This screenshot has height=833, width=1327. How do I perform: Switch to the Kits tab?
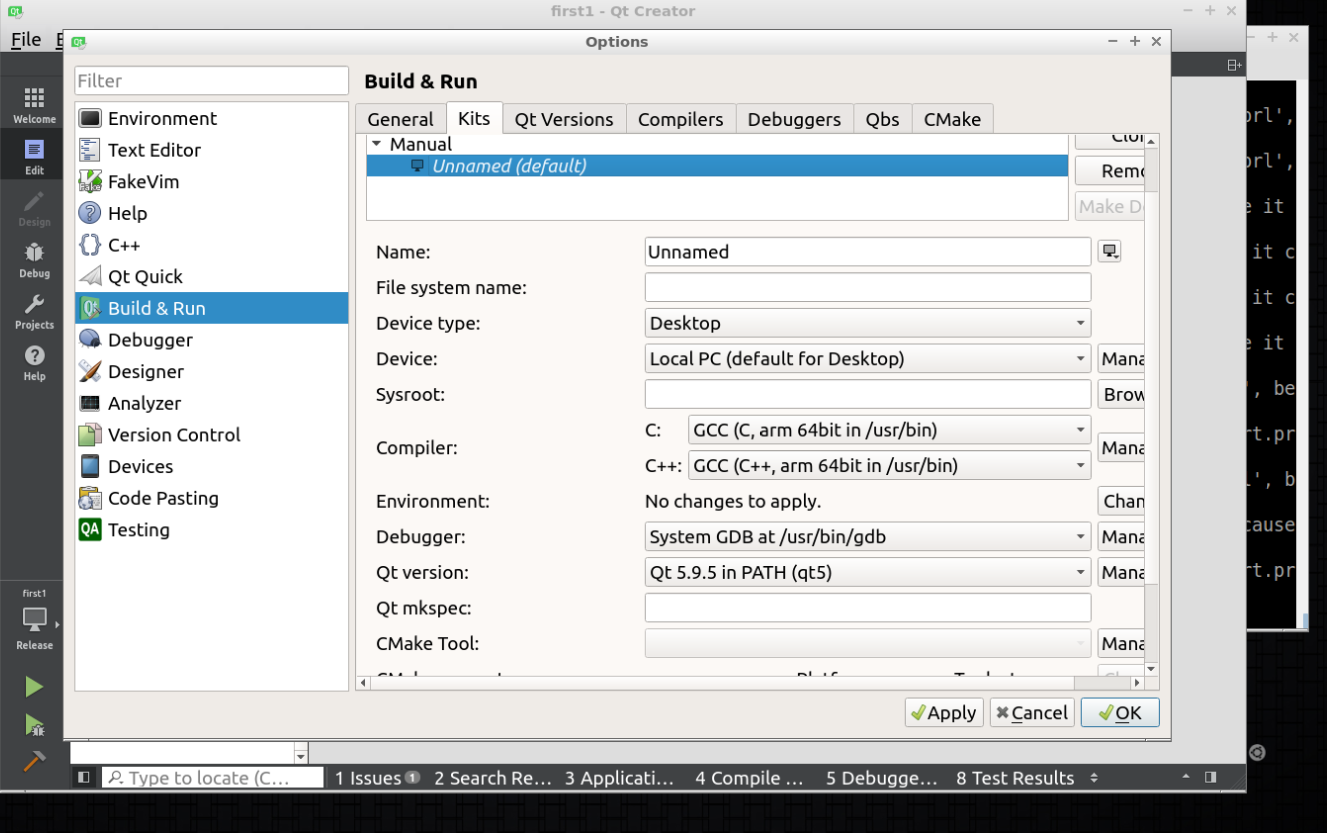click(x=474, y=117)
